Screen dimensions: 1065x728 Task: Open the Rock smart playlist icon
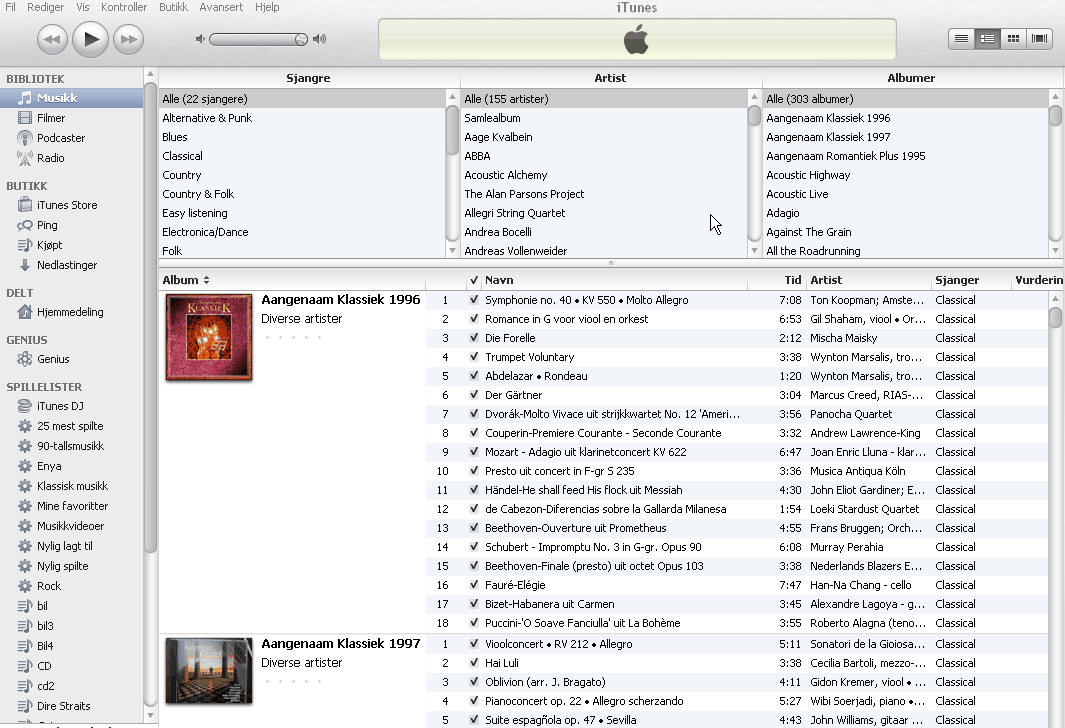[x=24, y=586]
